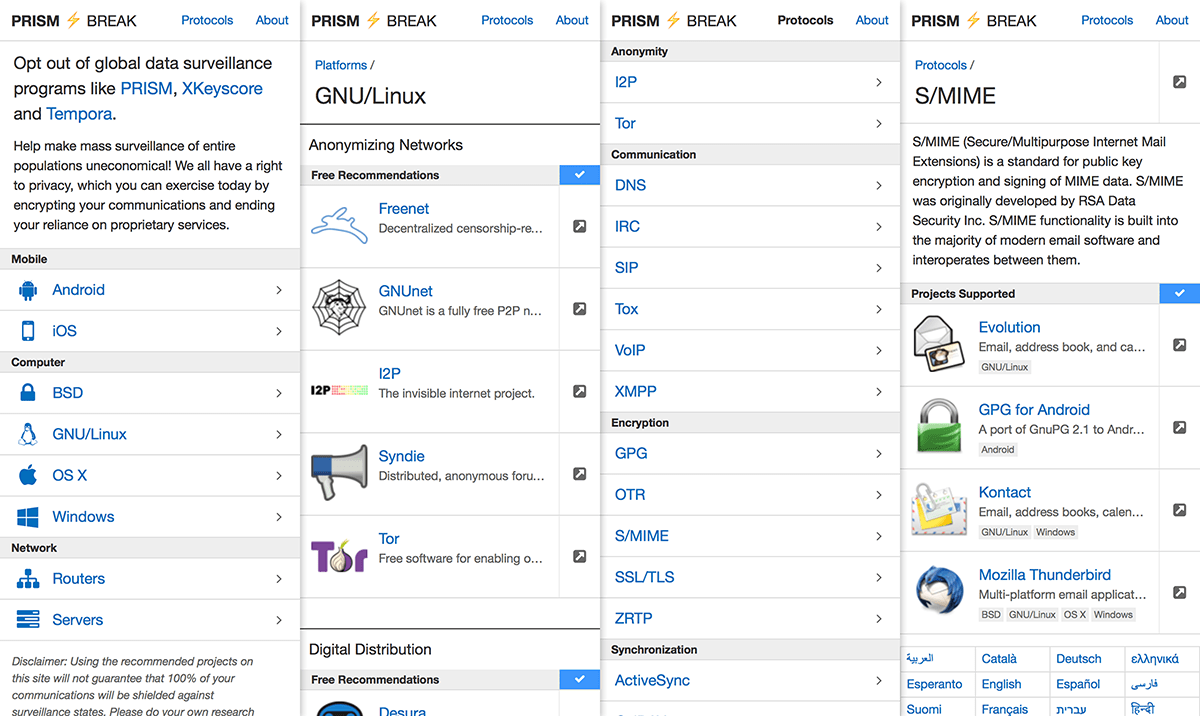The width and height of the screenshot is (1200, 716).
Task: Expand the XMPP row chevron
Action: (879, 392)
